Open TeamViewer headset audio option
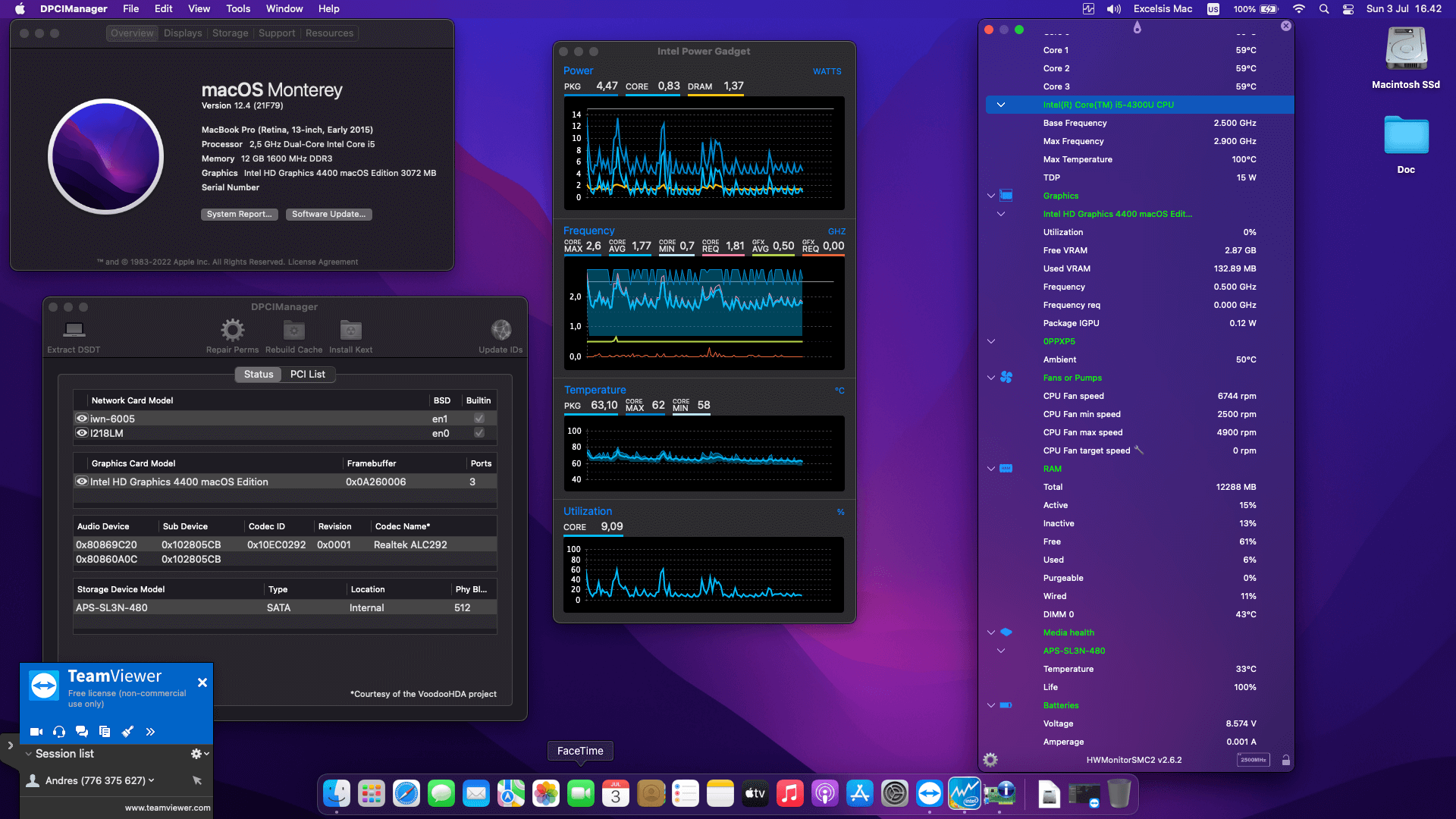 (59, 732)
